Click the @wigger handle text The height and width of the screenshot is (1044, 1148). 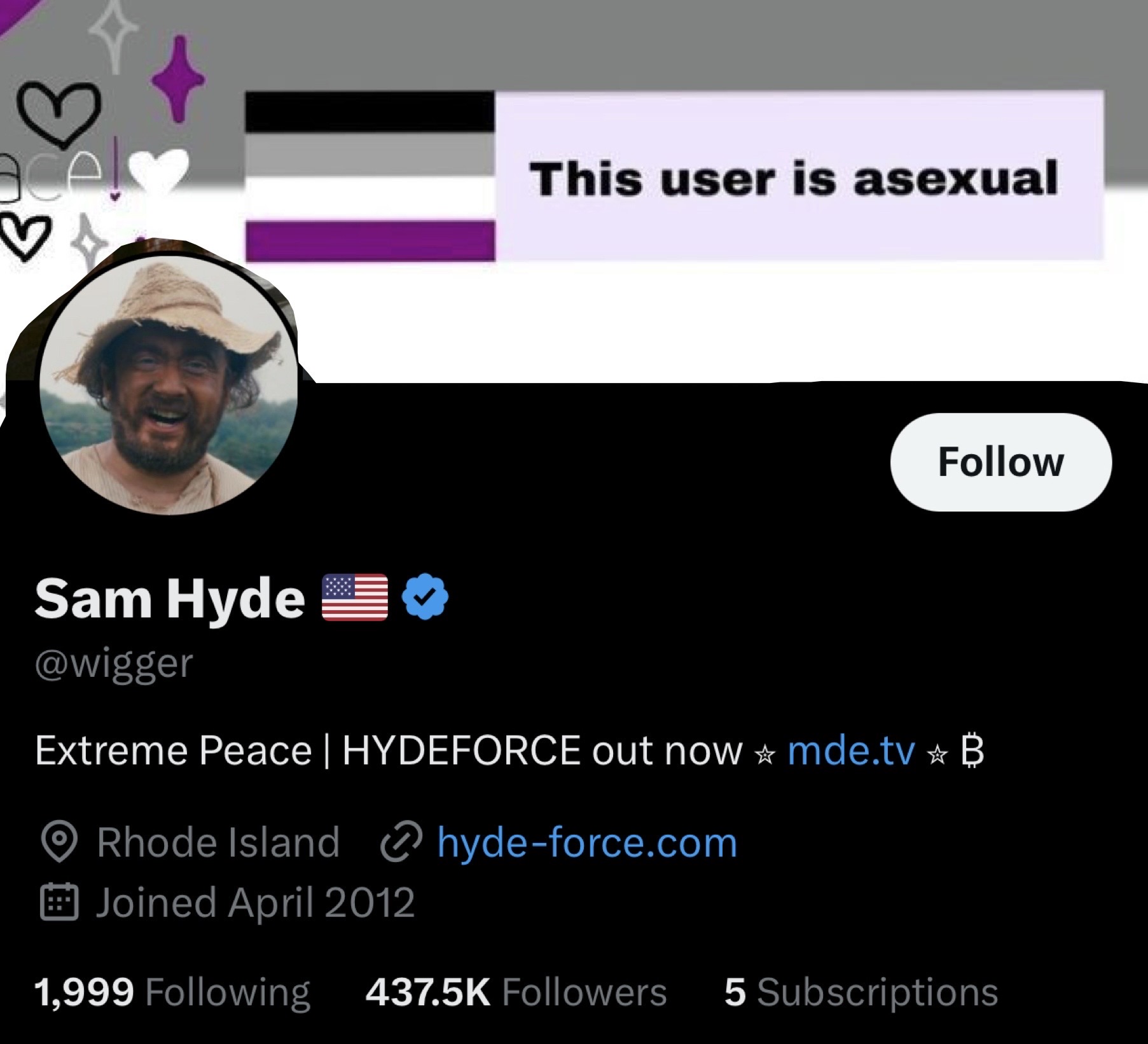[114, 665]
